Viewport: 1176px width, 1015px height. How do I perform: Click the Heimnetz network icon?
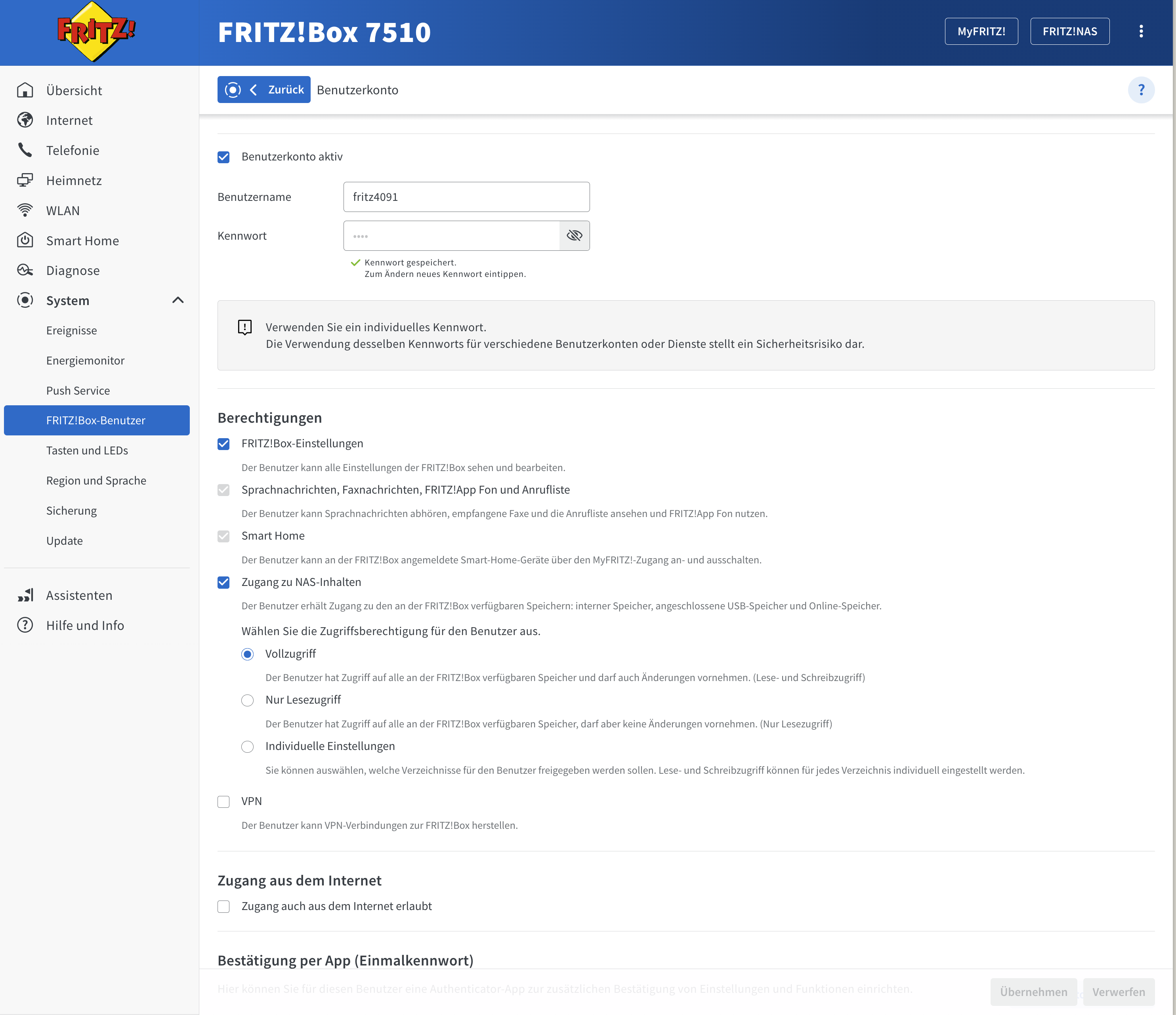click(x=25, y=180)
